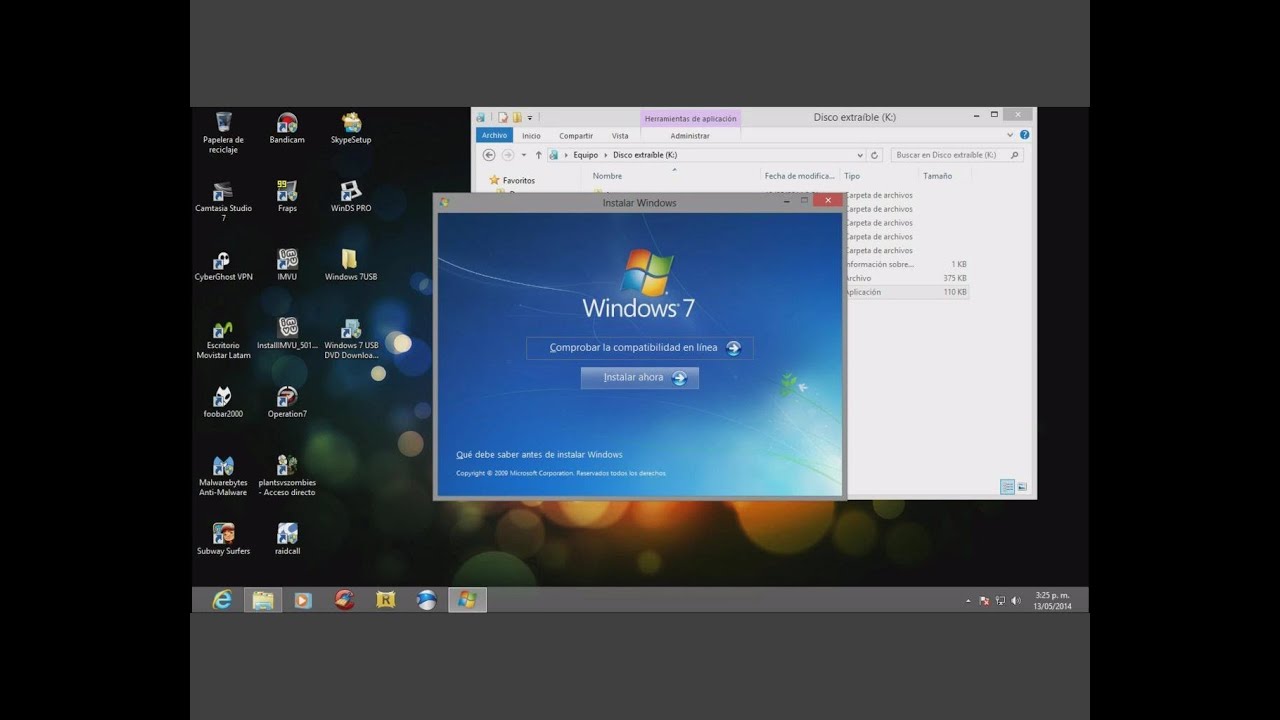Click Comprobar la compatibilidad en línea
The image size is (1280, 720).
640,348
